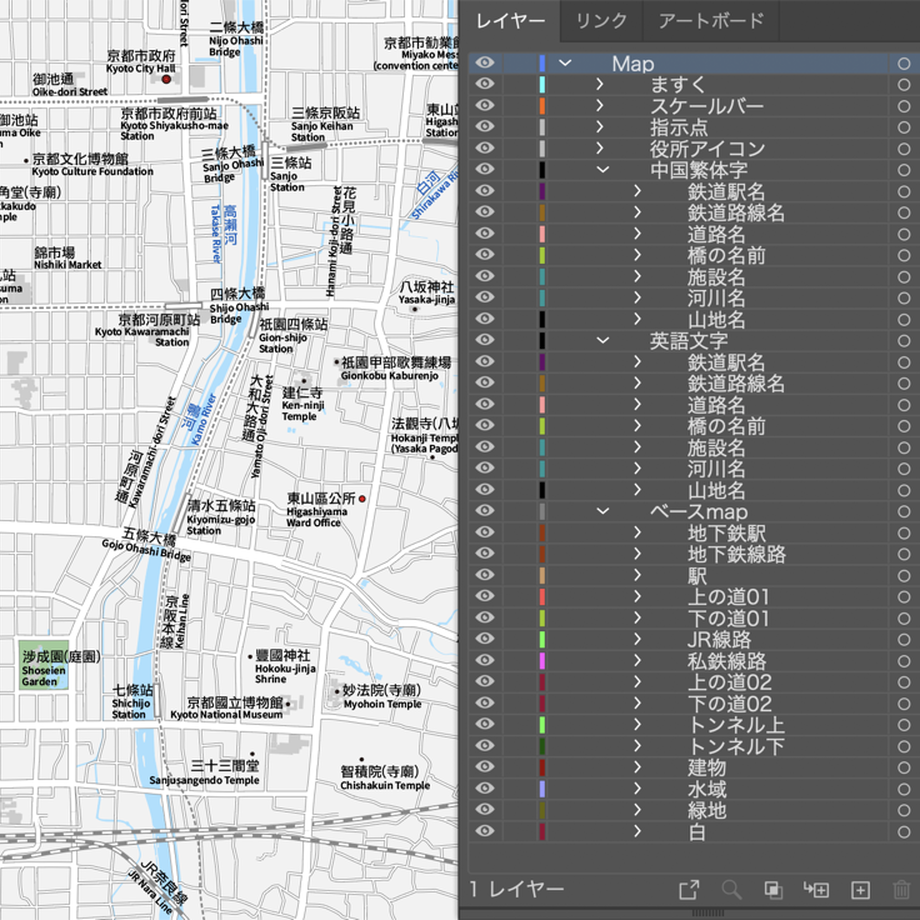Click the make clipping mask icon
Screen dimensions: 920x920
tap(774, 889)
